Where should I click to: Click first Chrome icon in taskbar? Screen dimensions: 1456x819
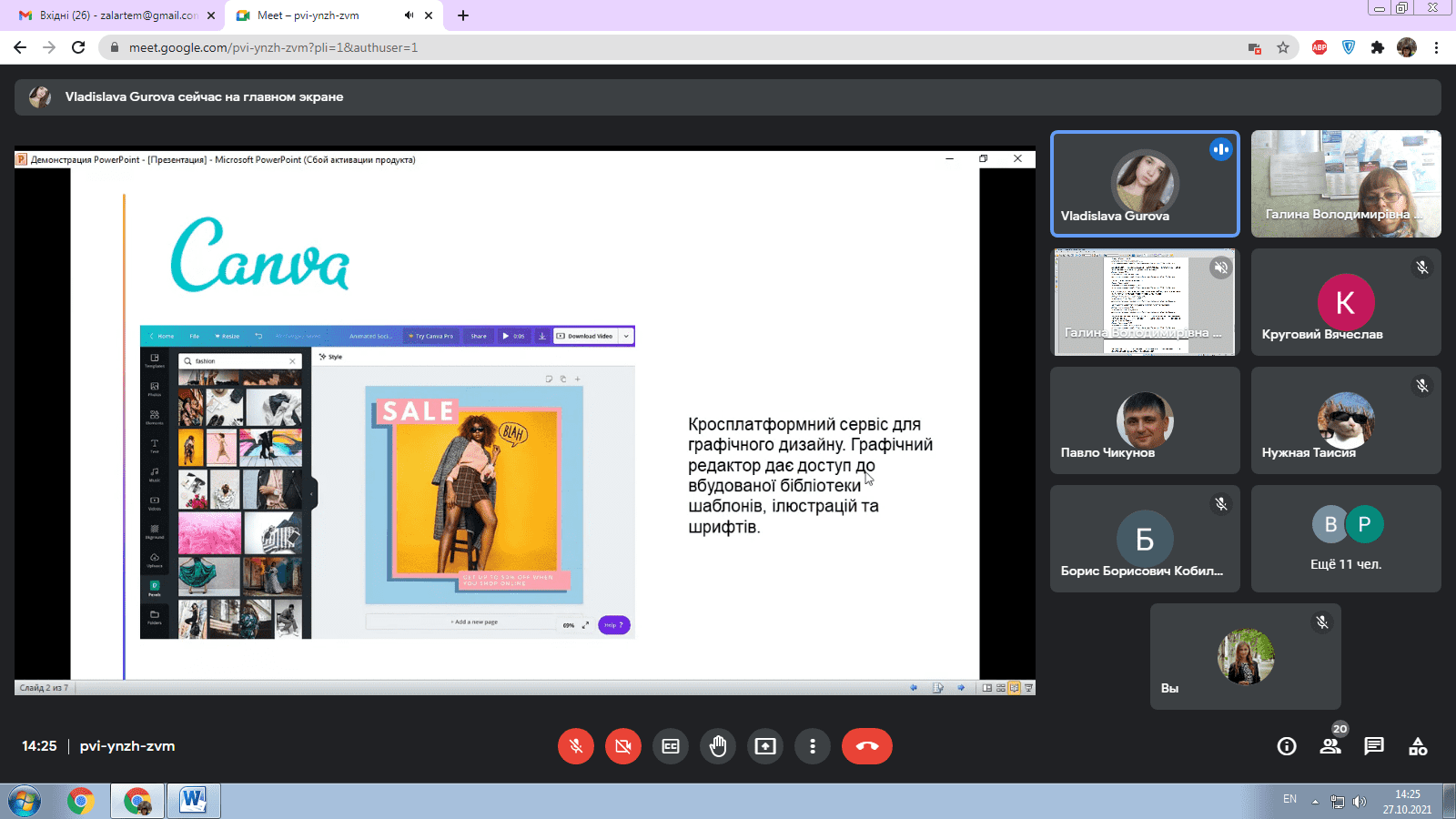80,802
